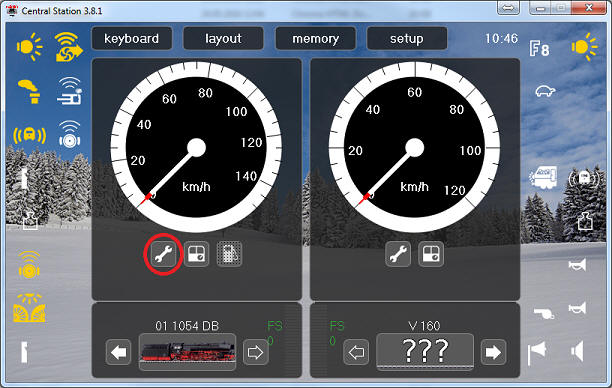
Task: Open the setup button
Action: click(x=407, y=38)
